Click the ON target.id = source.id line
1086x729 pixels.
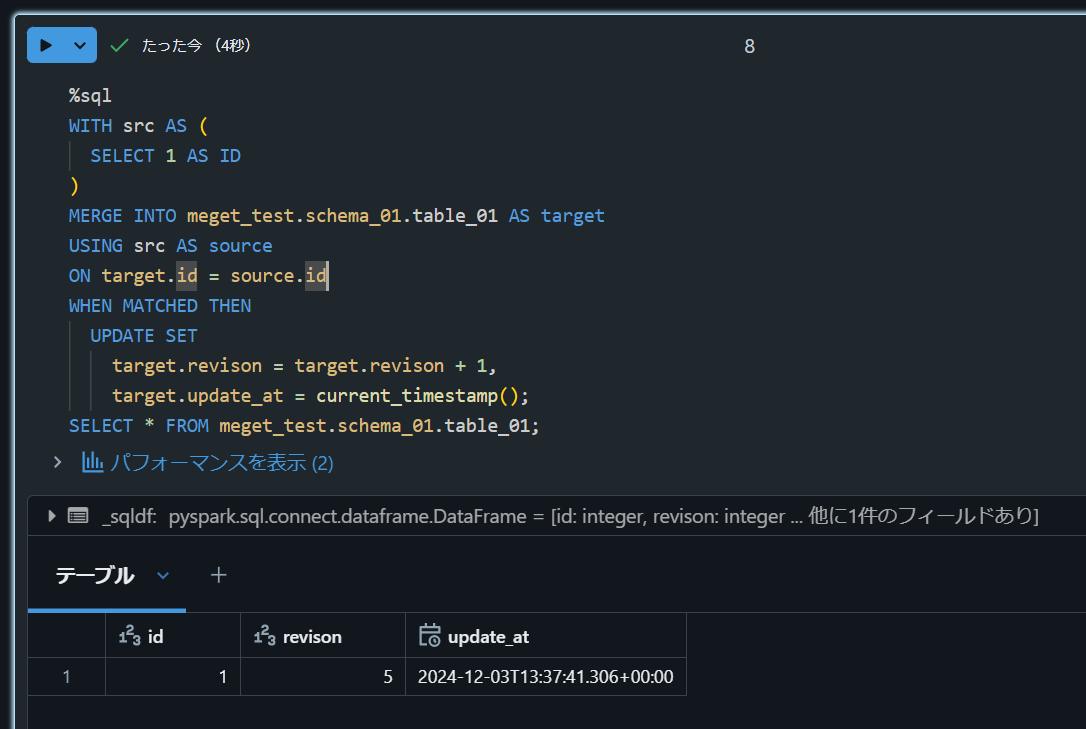[198, 276]
